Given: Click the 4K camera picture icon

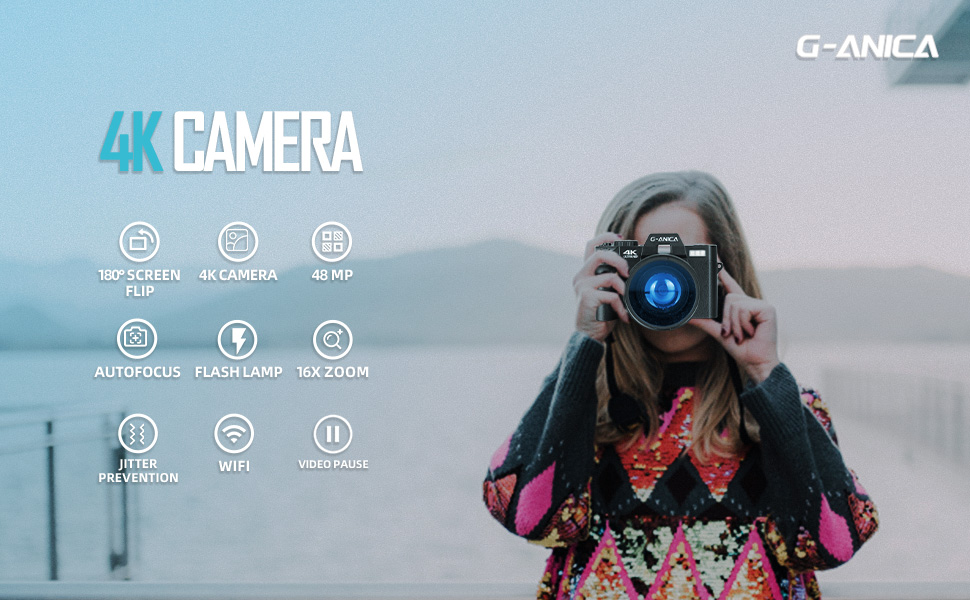Looking at the screenshot, I should (x=238, y=242).
